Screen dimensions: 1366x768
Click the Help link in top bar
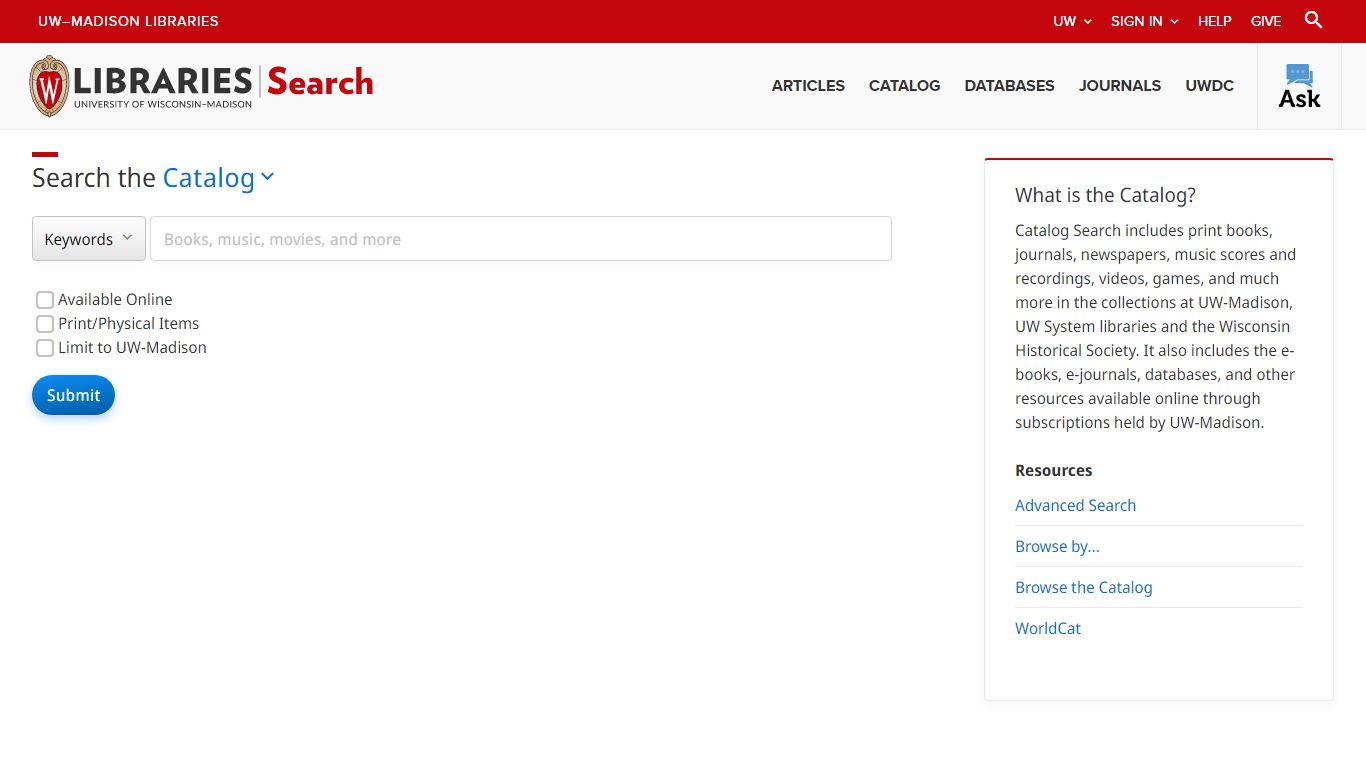coord(1215,21)
